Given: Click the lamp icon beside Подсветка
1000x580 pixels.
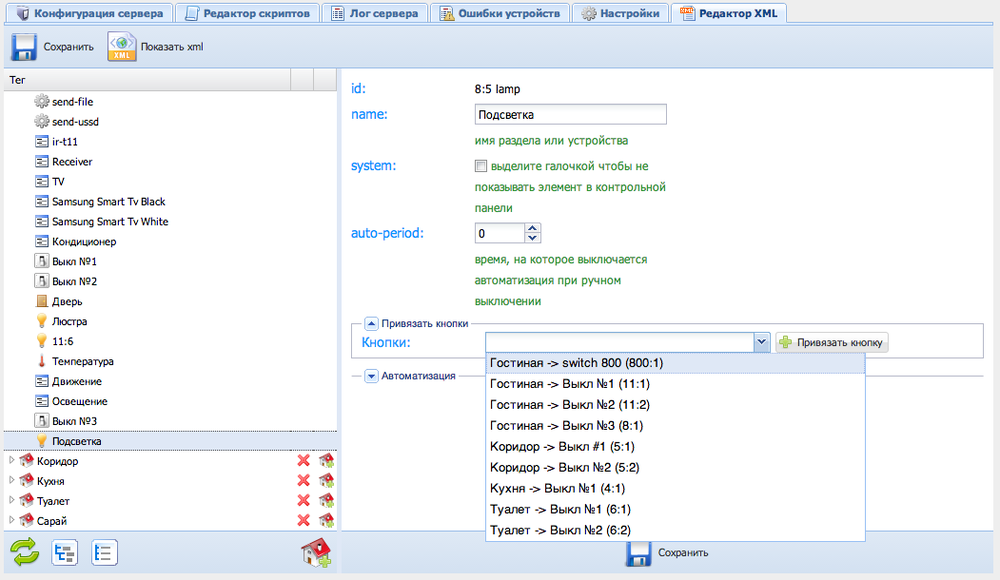Looking at the screenshot, I should [x=42, y=441].
